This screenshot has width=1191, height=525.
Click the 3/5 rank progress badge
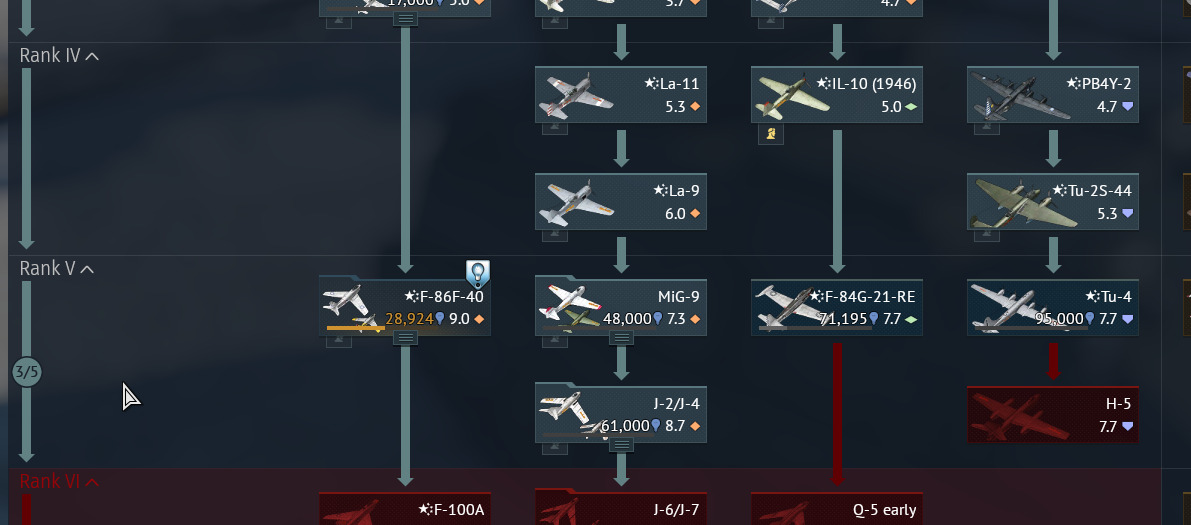tap(27, 372)
